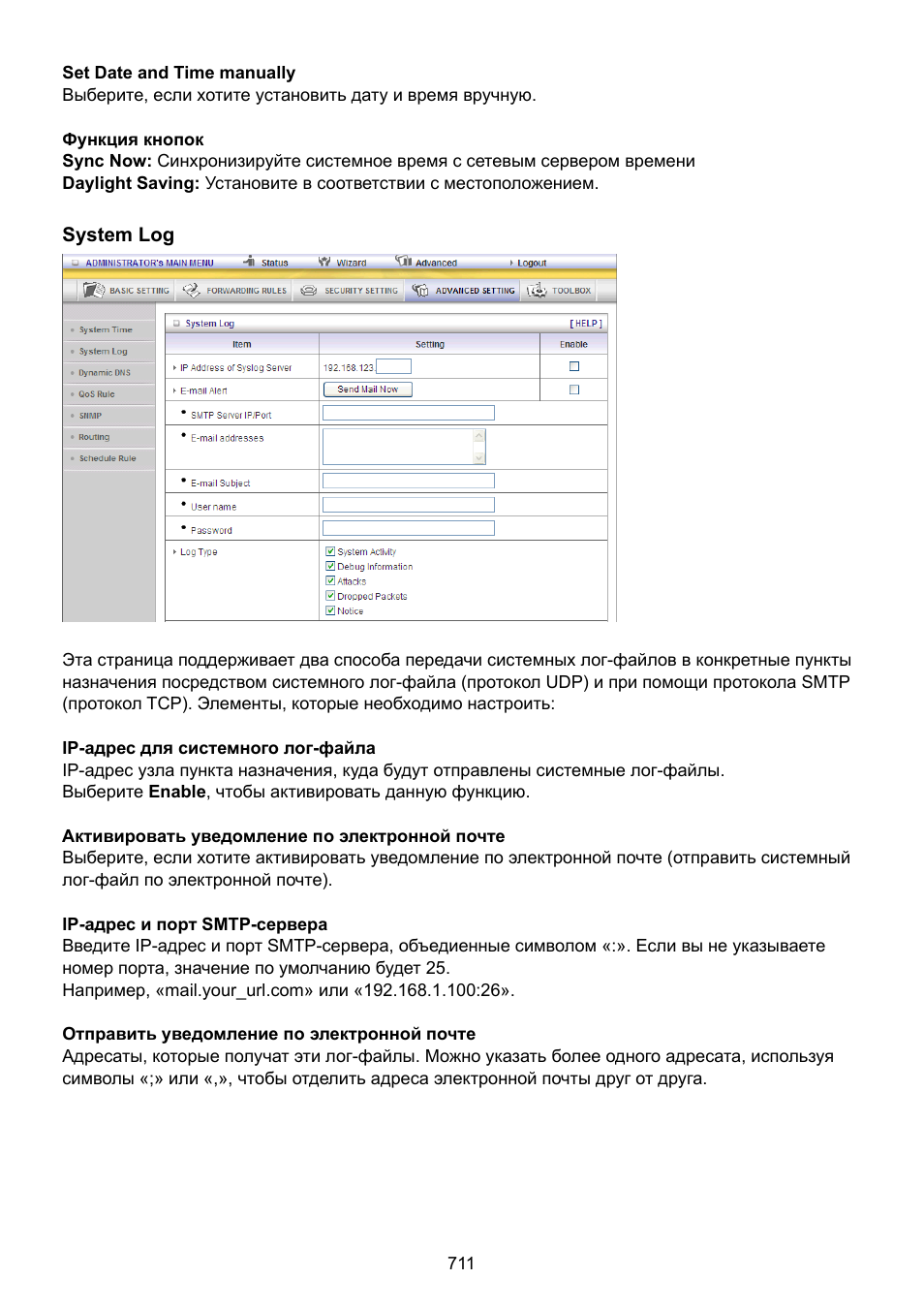Focus the Syslog Server IP last octet field
Screen dimensions: 924x1310
393,366
